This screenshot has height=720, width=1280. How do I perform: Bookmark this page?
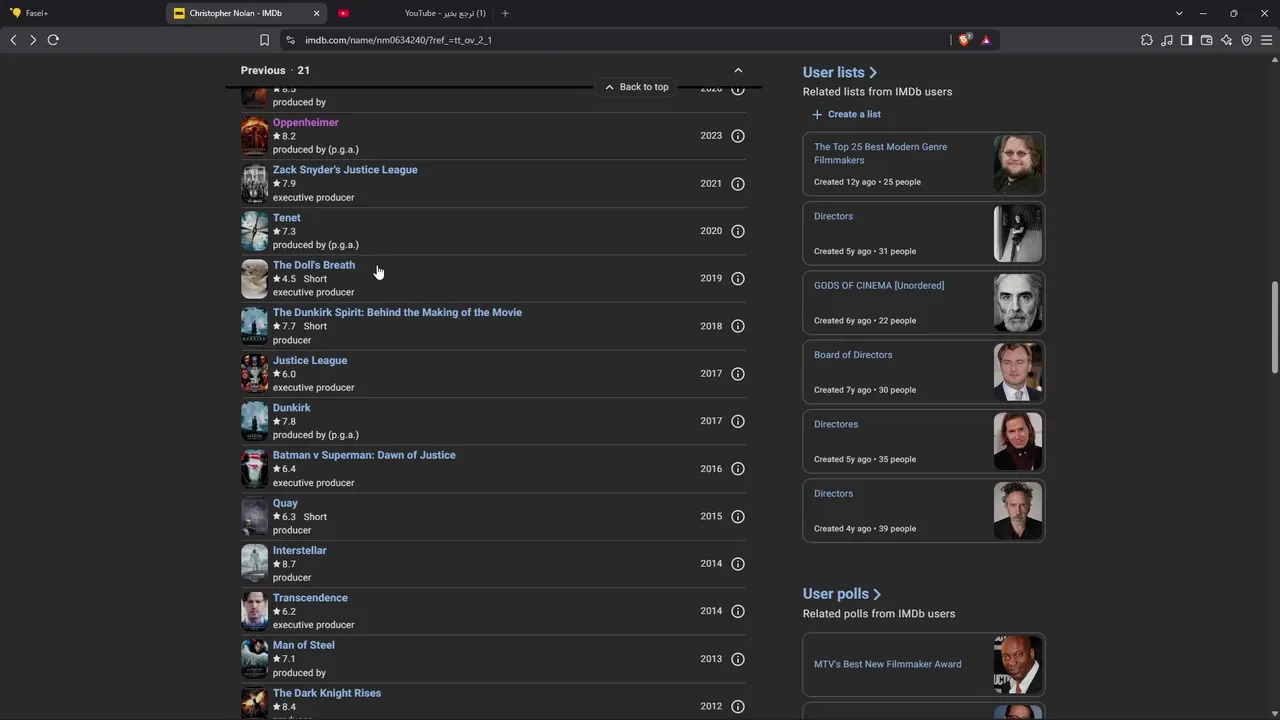tap(264, 40)
